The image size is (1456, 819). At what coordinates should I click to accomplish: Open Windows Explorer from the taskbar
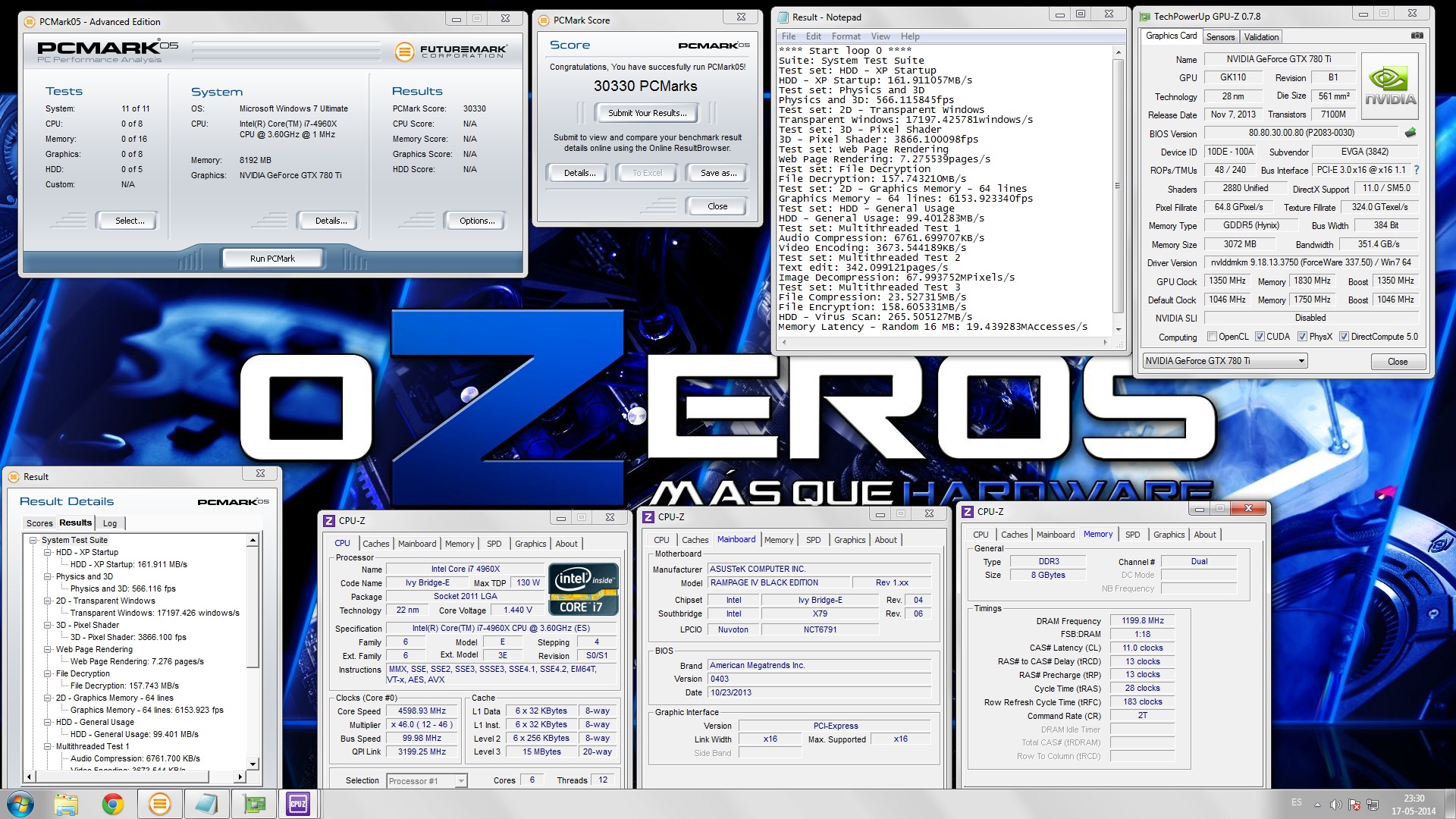[x=66, y=804]
